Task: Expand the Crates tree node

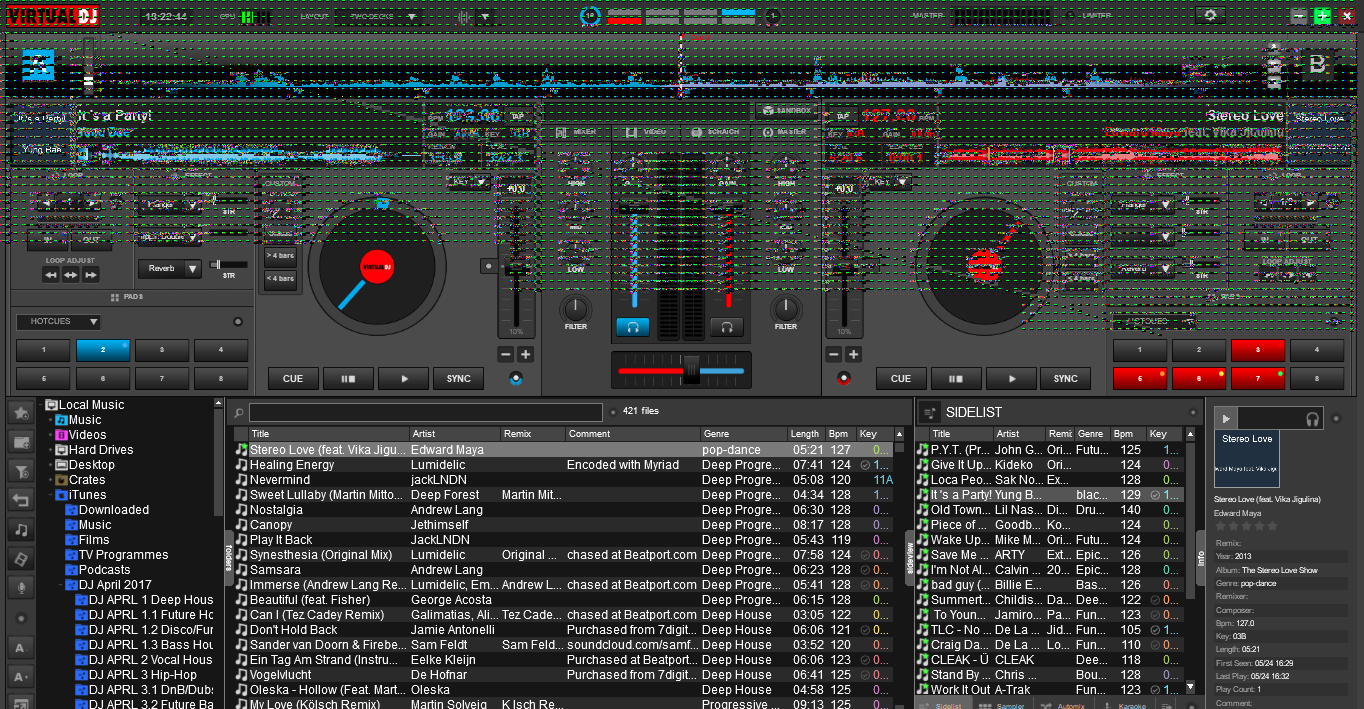Action: pos(50,480)
